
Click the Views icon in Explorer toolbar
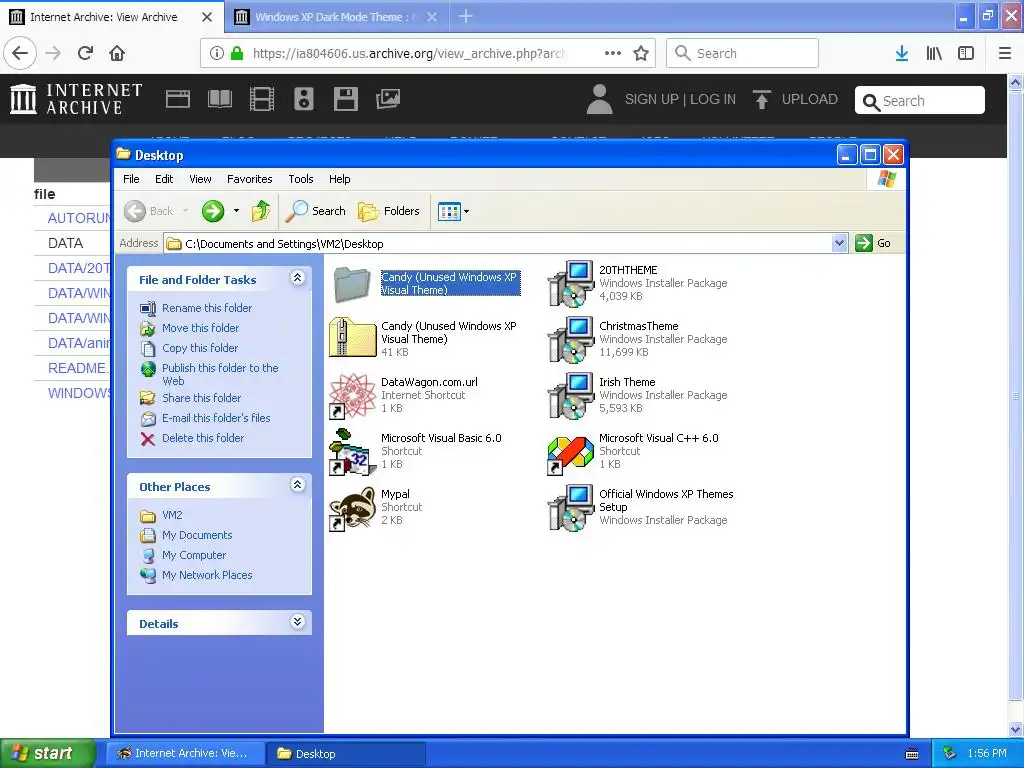(x=449, y=212)
